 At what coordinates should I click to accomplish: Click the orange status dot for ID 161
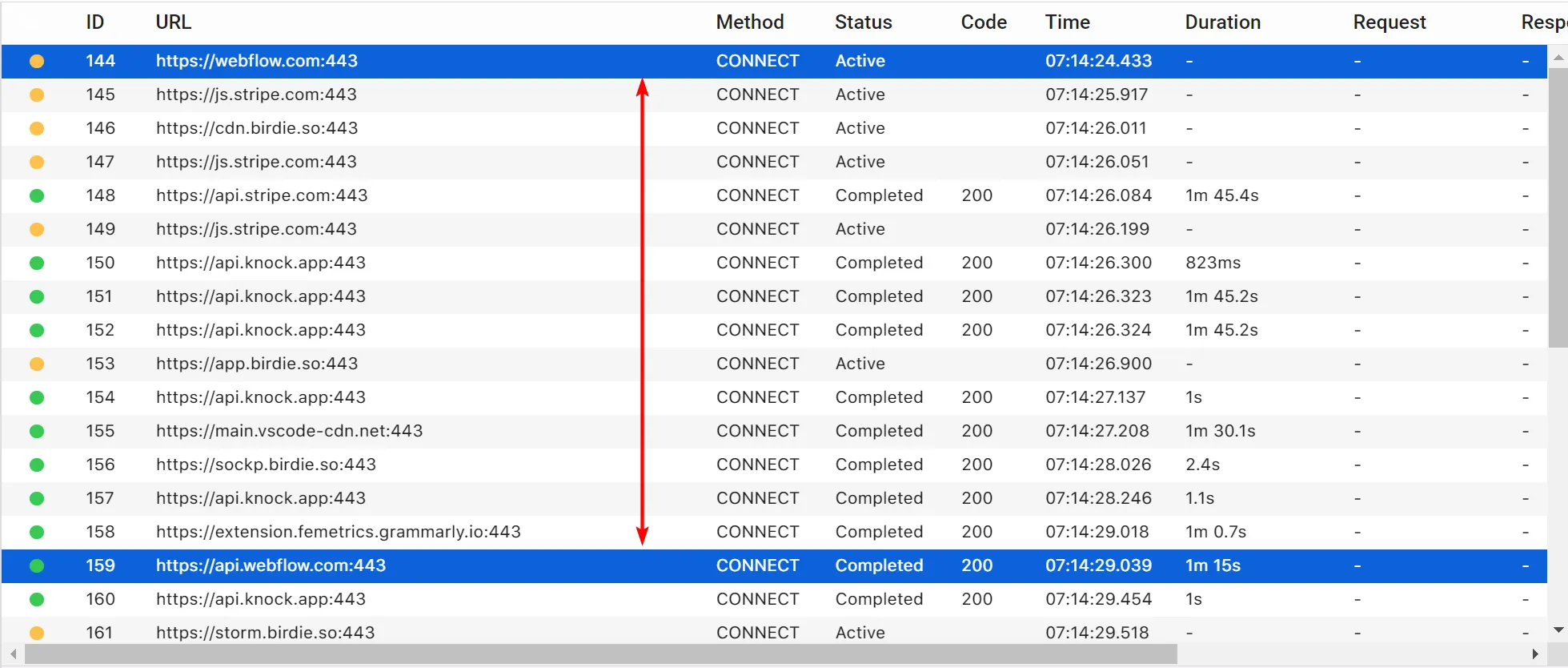pos(37,633)
